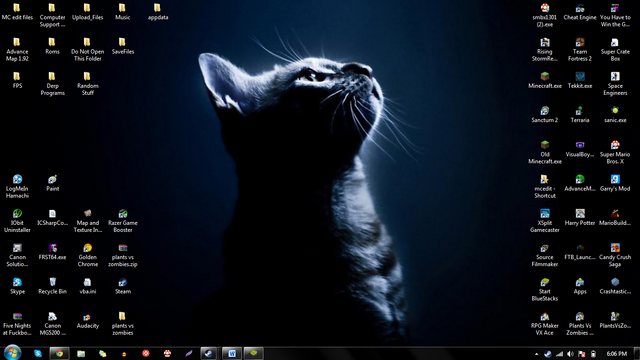Select Sanctum 2 shortcut

tap(544, 115)
